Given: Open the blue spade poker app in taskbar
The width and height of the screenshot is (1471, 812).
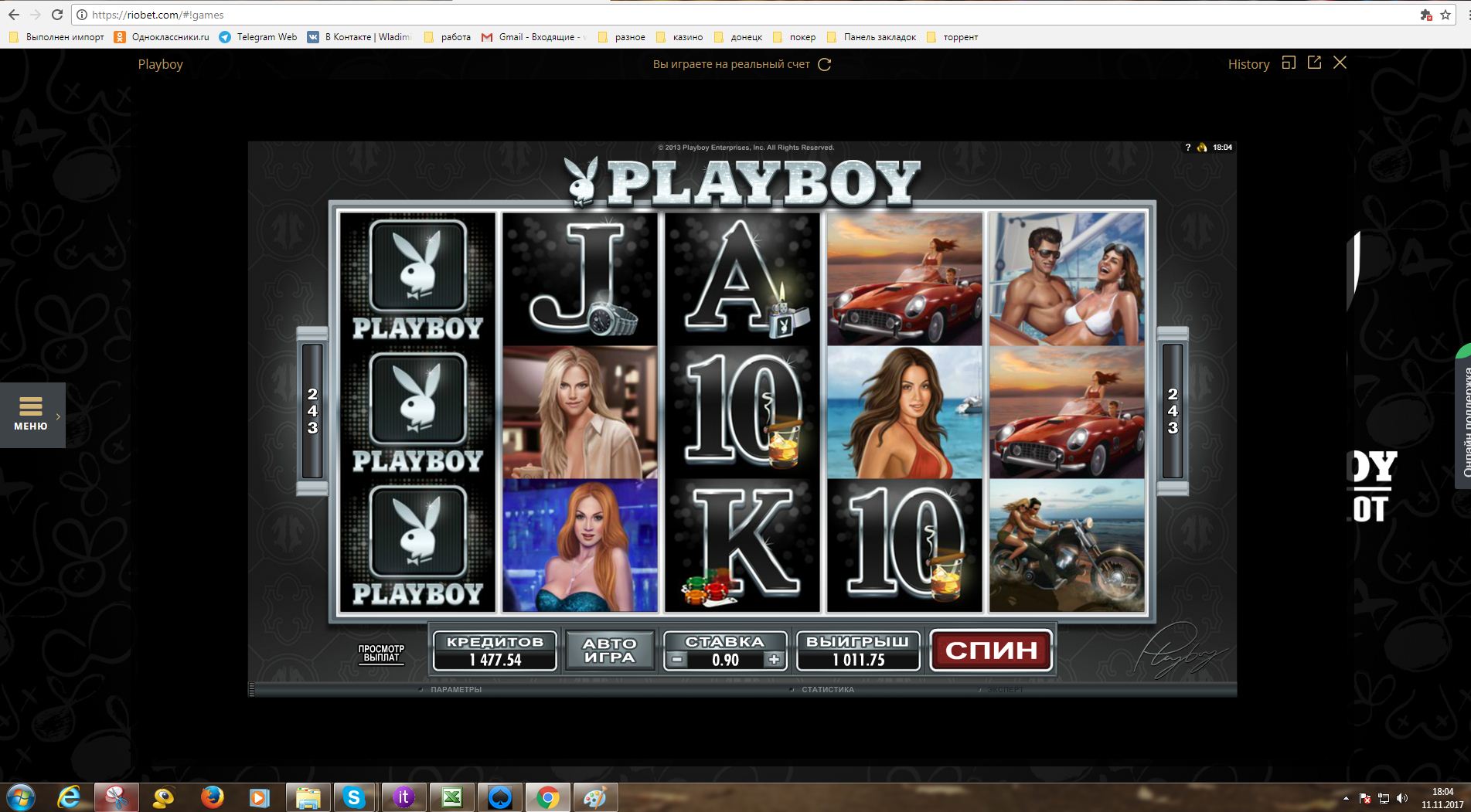Looking at the screenshot, I should [499, 797].
